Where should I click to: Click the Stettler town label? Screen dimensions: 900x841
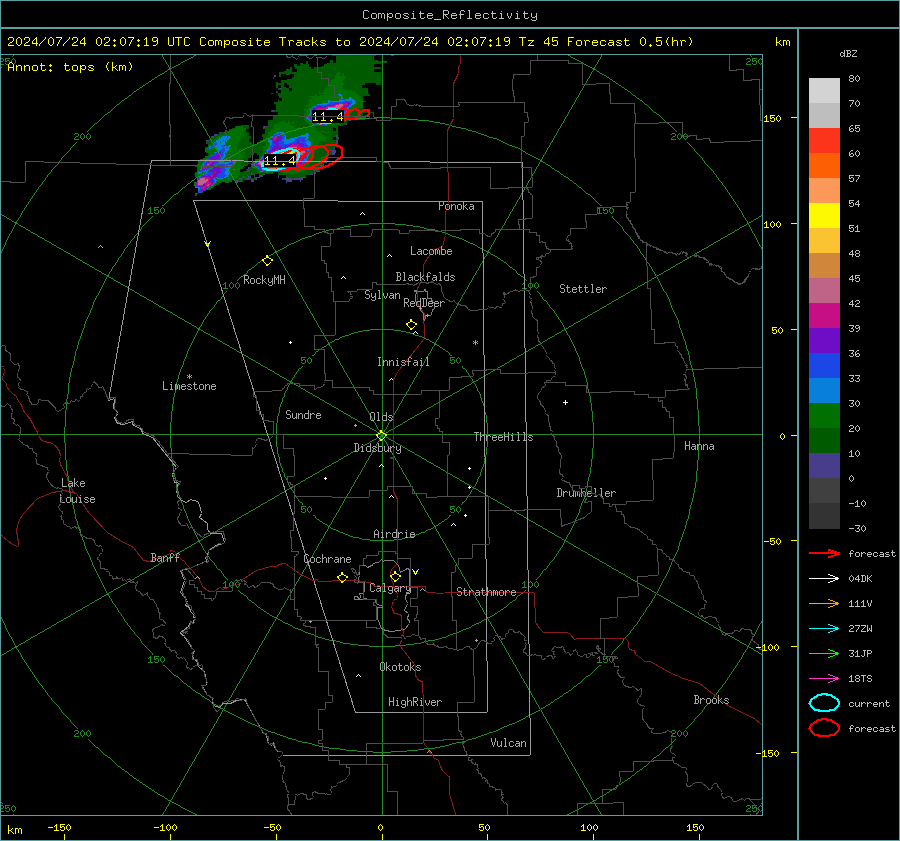click(583, 289)
